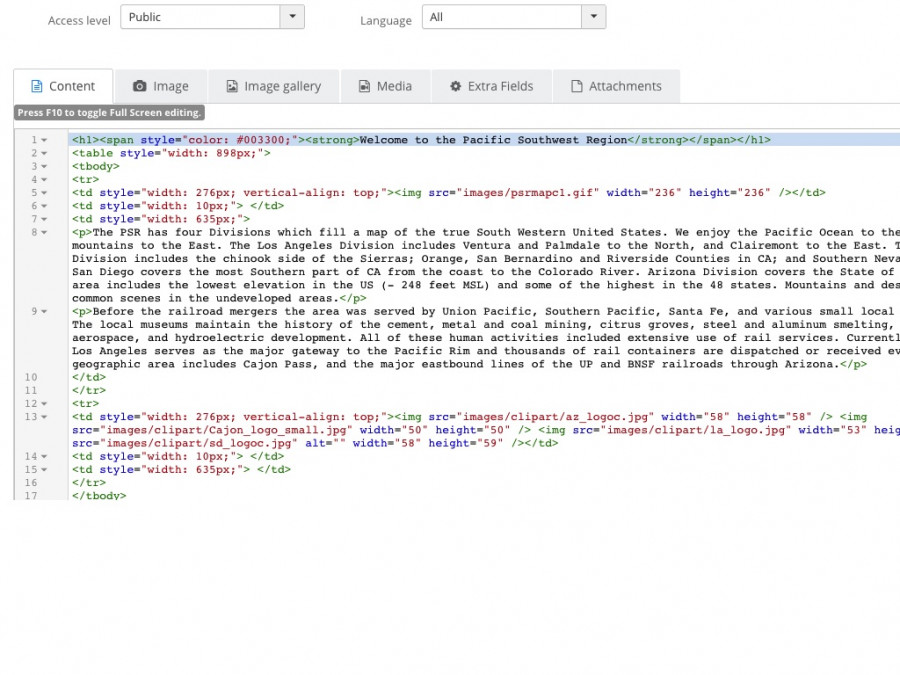The image size is (900, 675).
Task: Switch to the Content tab
Action: pyautogui.click(x=63, y=86)
